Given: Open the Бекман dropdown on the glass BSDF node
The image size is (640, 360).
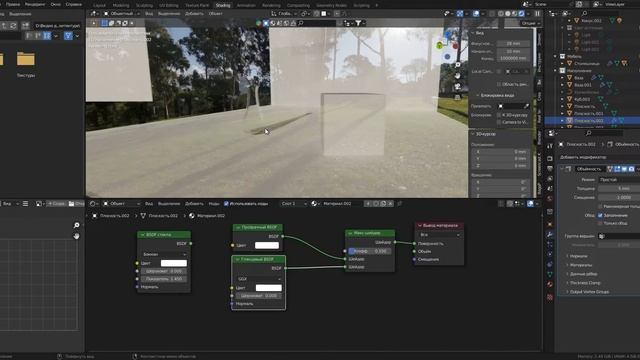Looking at the screenshot, I should [164, 254].
